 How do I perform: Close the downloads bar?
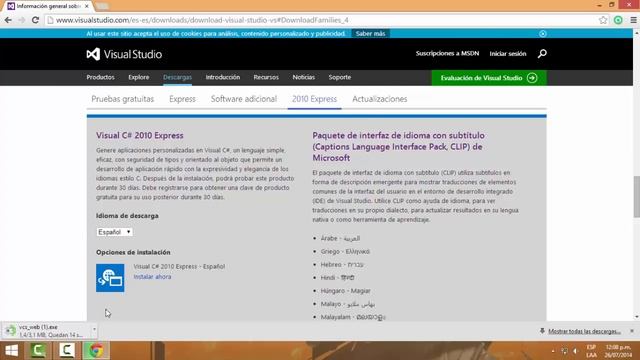[632, 331]
